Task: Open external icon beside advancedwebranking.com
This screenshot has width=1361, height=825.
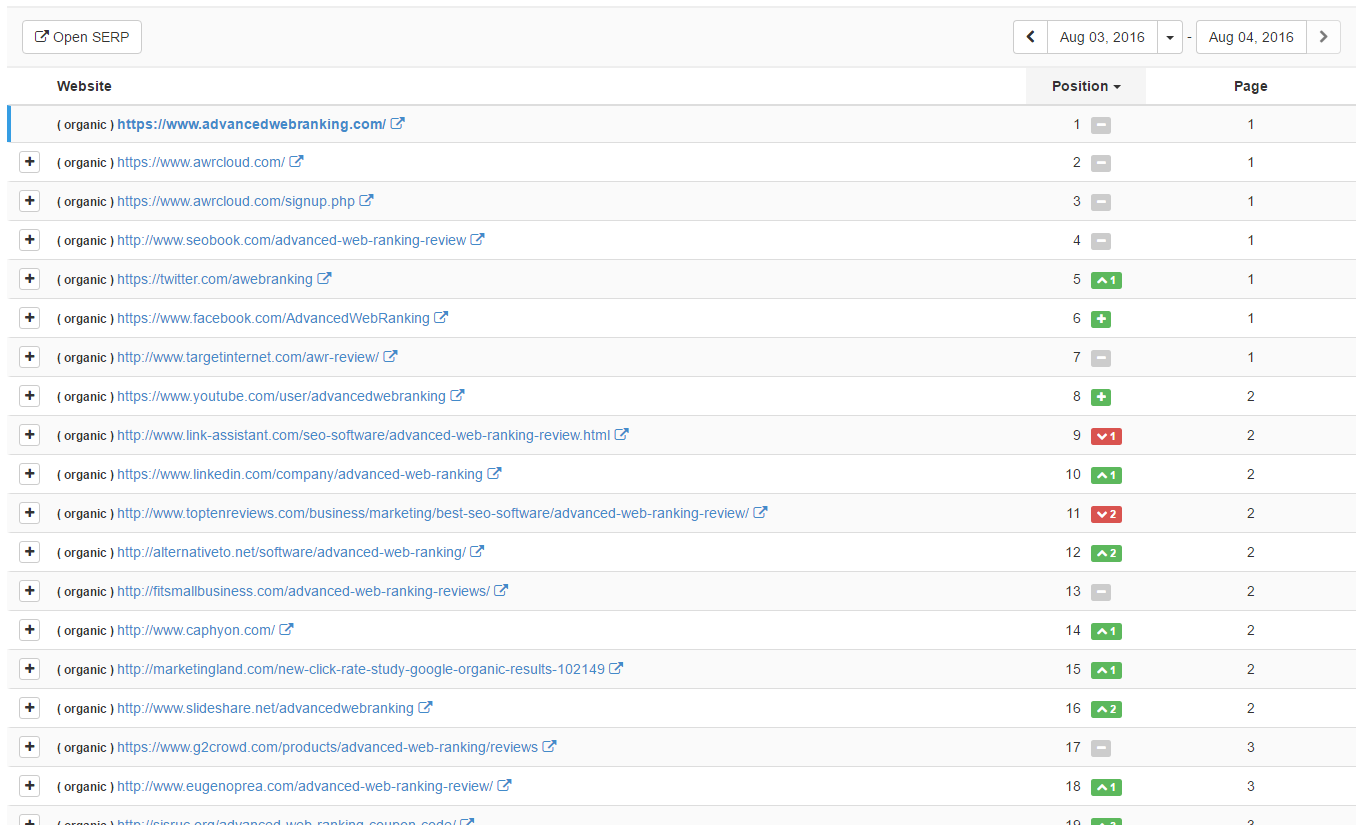Action: click(x=398, y=124)
